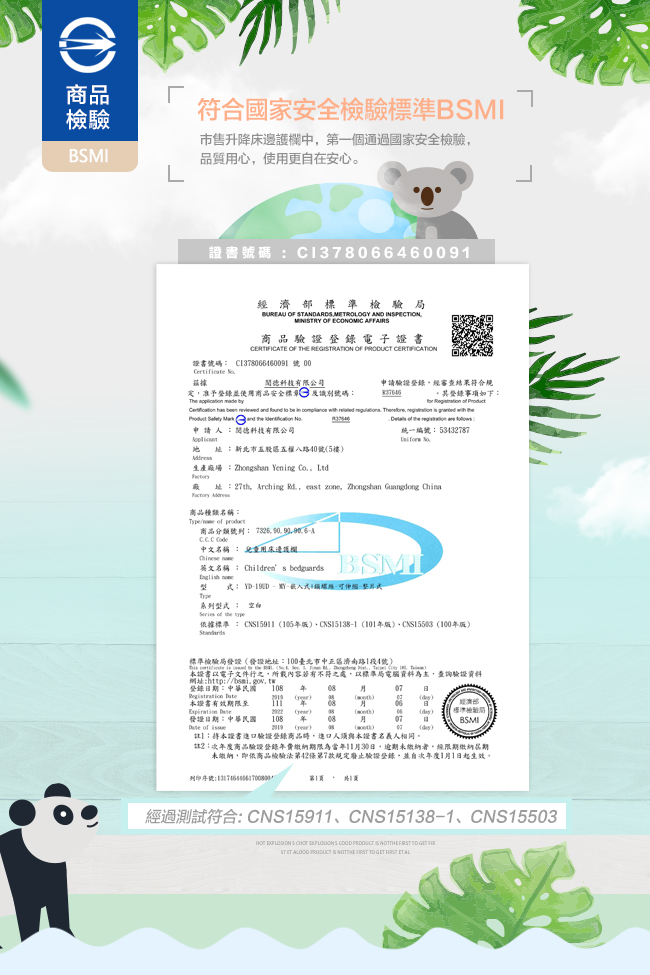
Task: Click the 經濟部標準檢驗局 certificate header
Action: [x=341, y=303]
